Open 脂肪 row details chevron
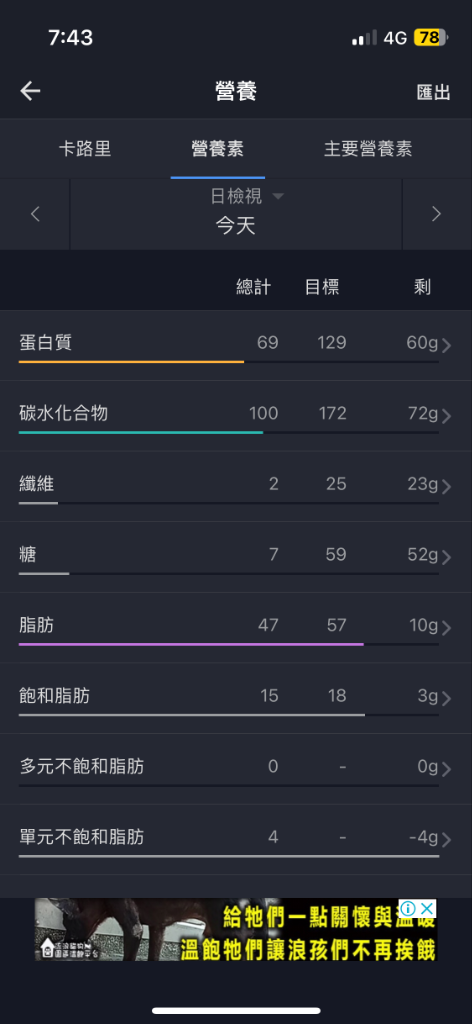 (447, 628)
